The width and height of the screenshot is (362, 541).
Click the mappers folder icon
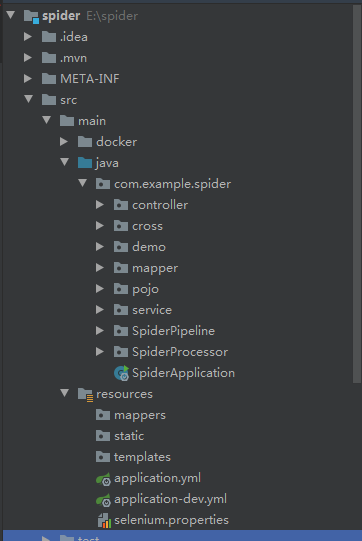[x=103, y=415]
